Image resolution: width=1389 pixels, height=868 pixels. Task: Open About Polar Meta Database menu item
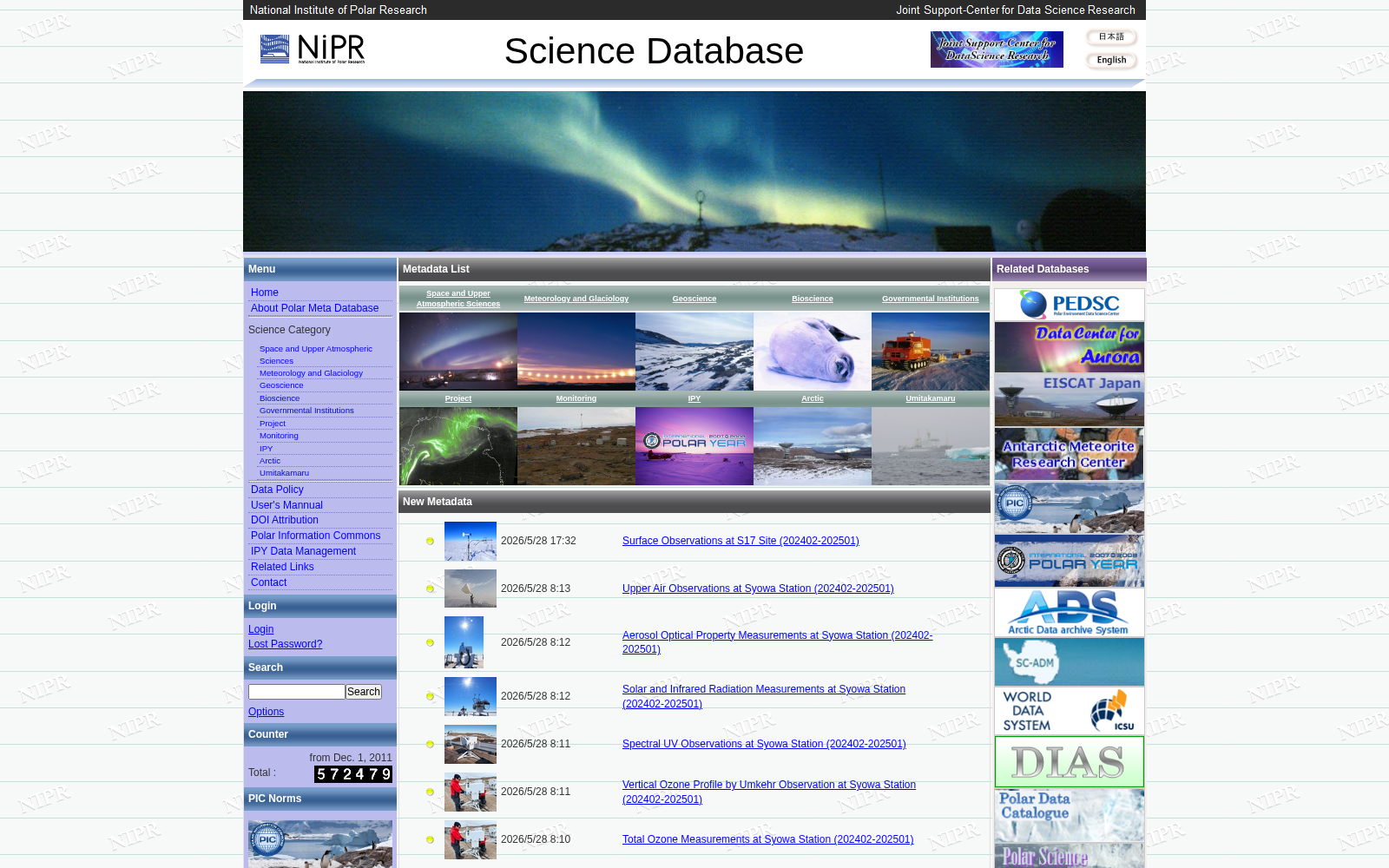coord(314,308)
